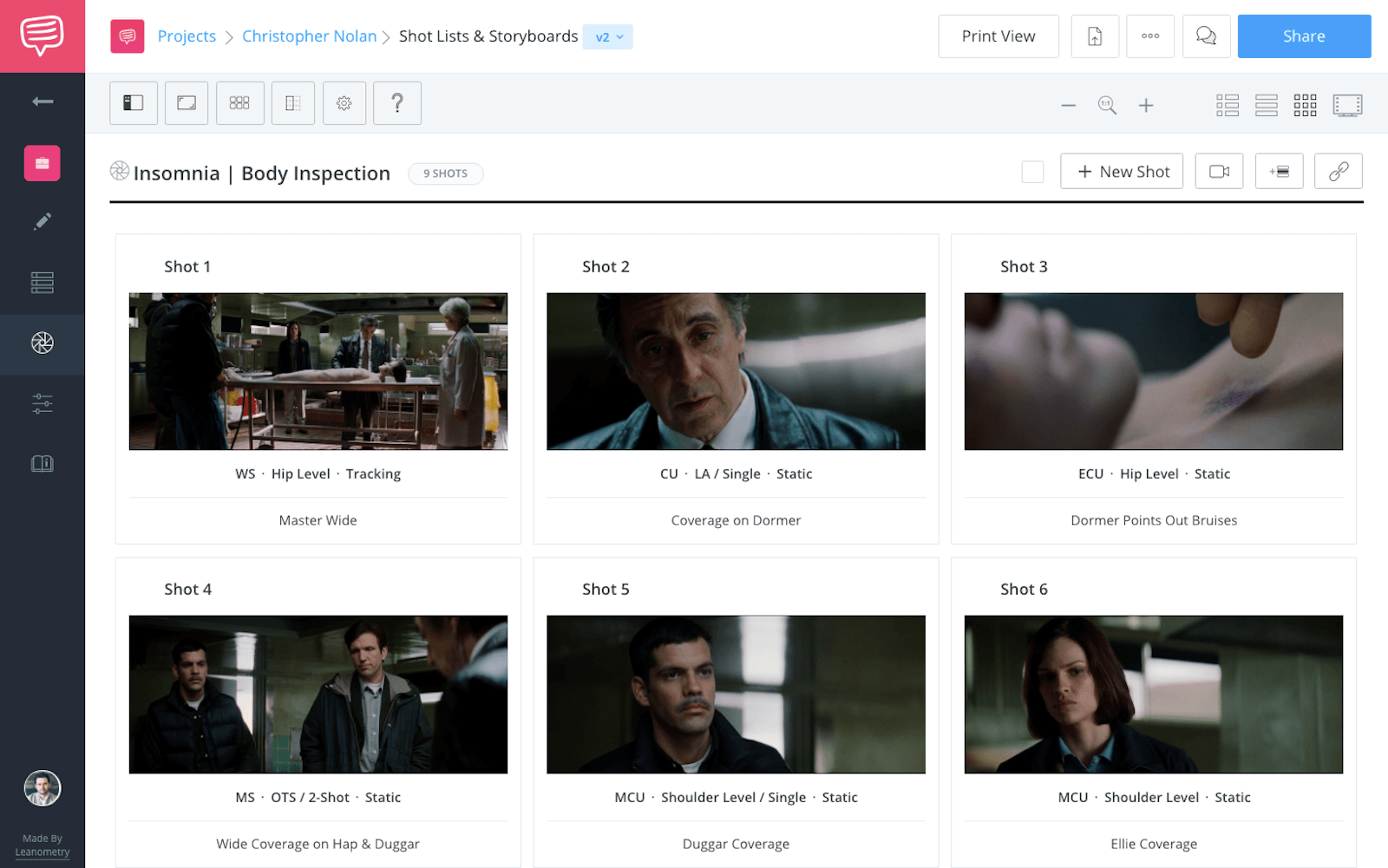The height and width of the screenshot is (868, 1388).
Task: Open the sliders settings sidebar icon
Action: 42,403
